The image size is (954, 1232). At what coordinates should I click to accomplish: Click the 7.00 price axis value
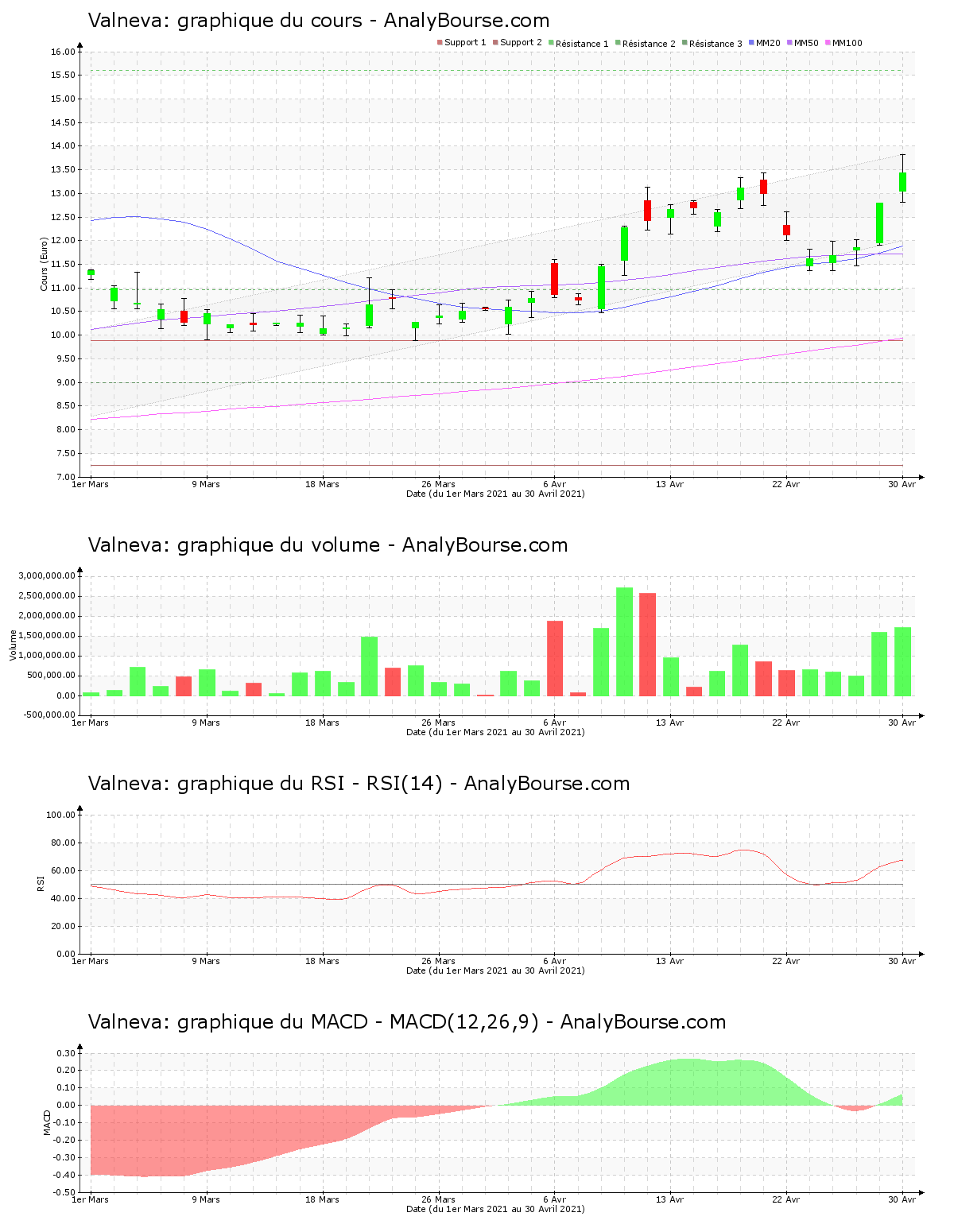click(65, 477)
